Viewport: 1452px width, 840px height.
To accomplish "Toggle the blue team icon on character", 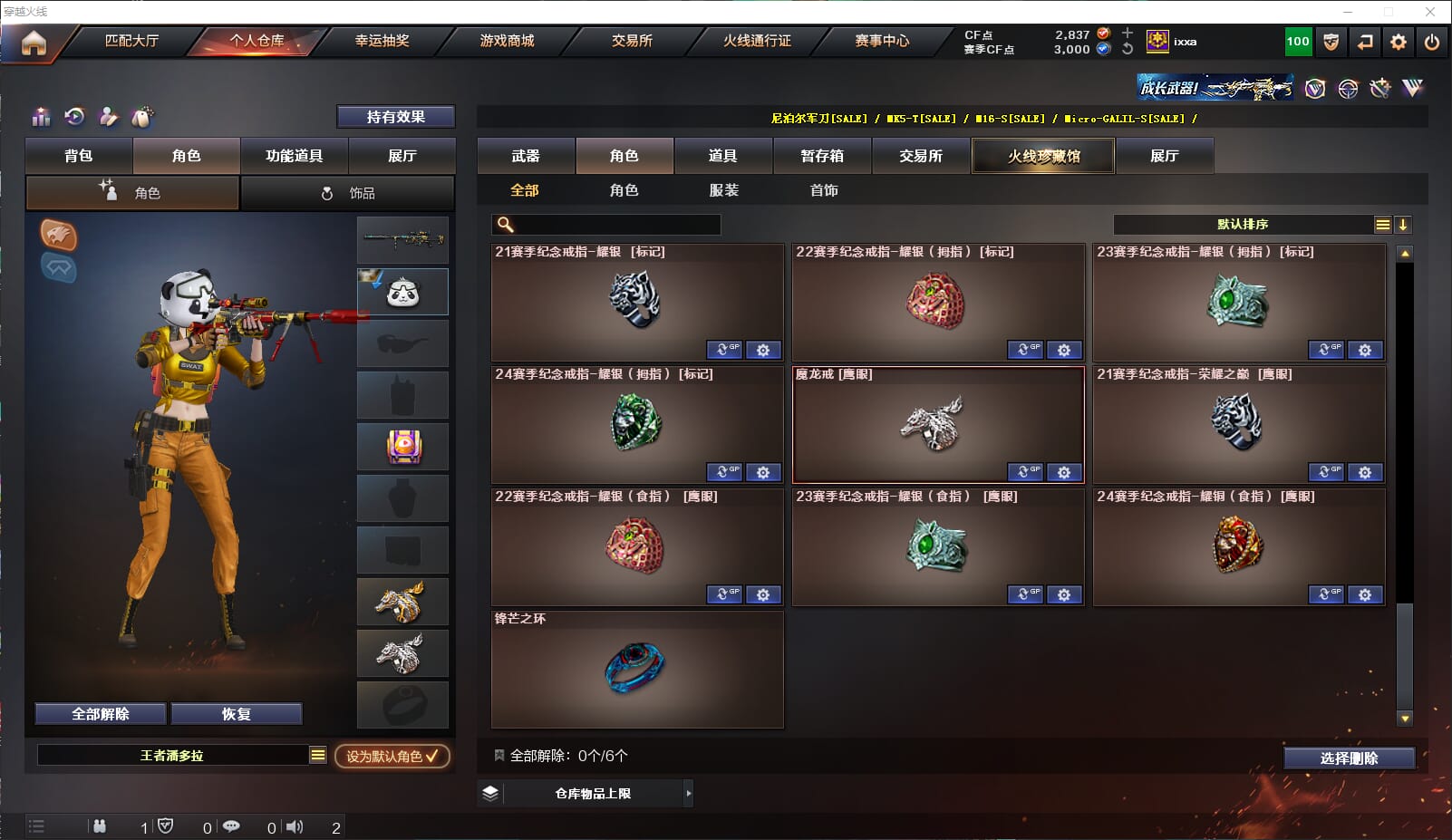I will 59,267.
